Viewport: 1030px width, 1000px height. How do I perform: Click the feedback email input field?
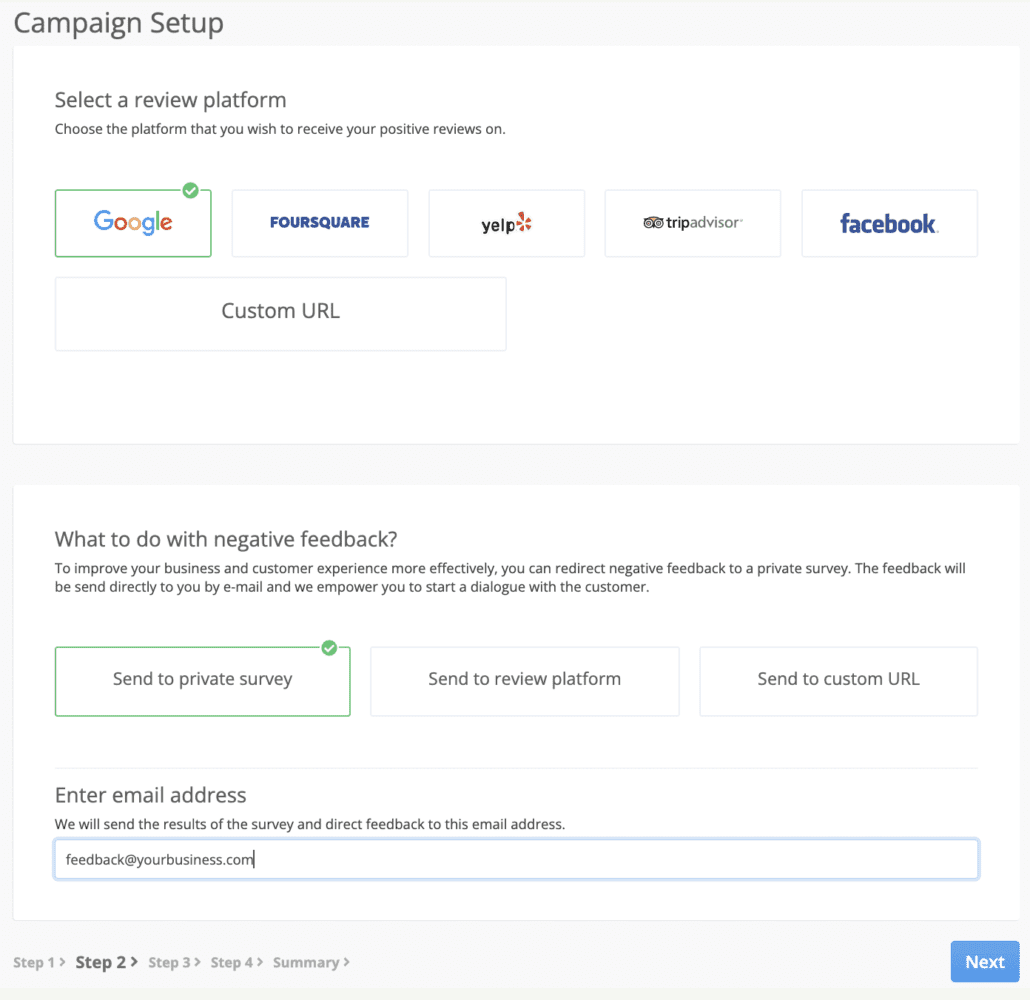pos(515,858)
